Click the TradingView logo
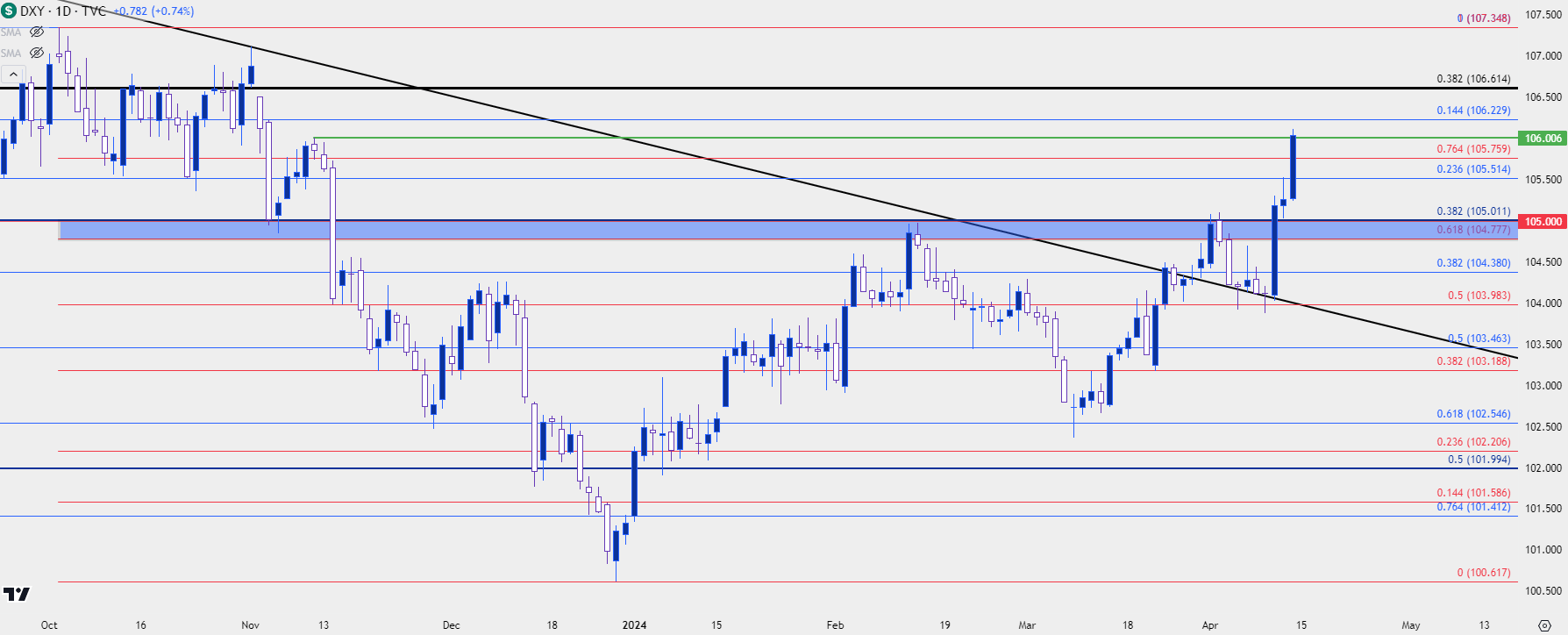 17,594
